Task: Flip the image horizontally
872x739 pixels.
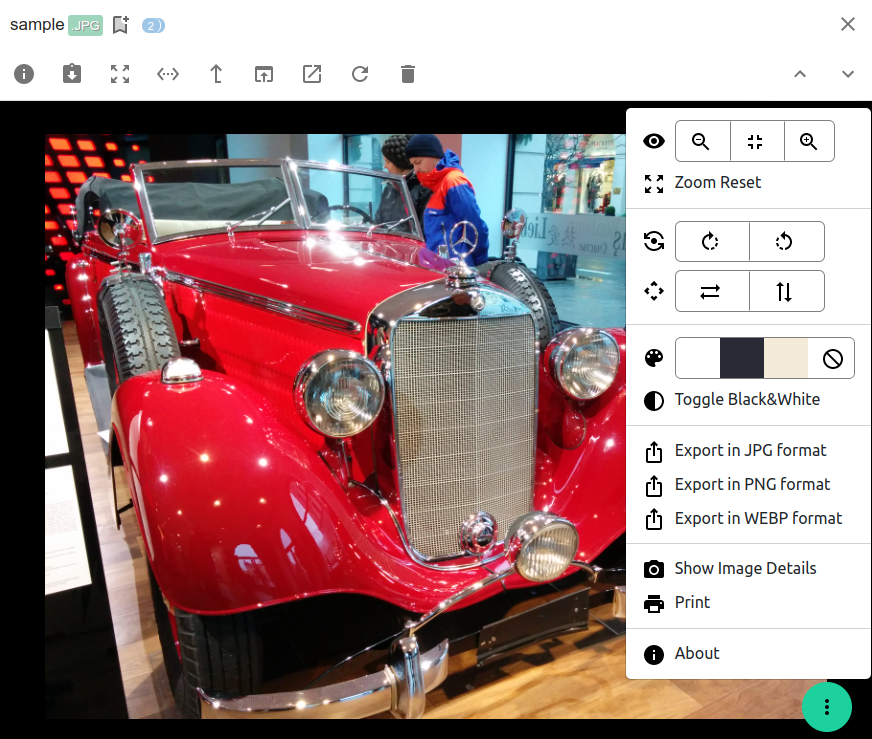Action: tap(711, 291)
